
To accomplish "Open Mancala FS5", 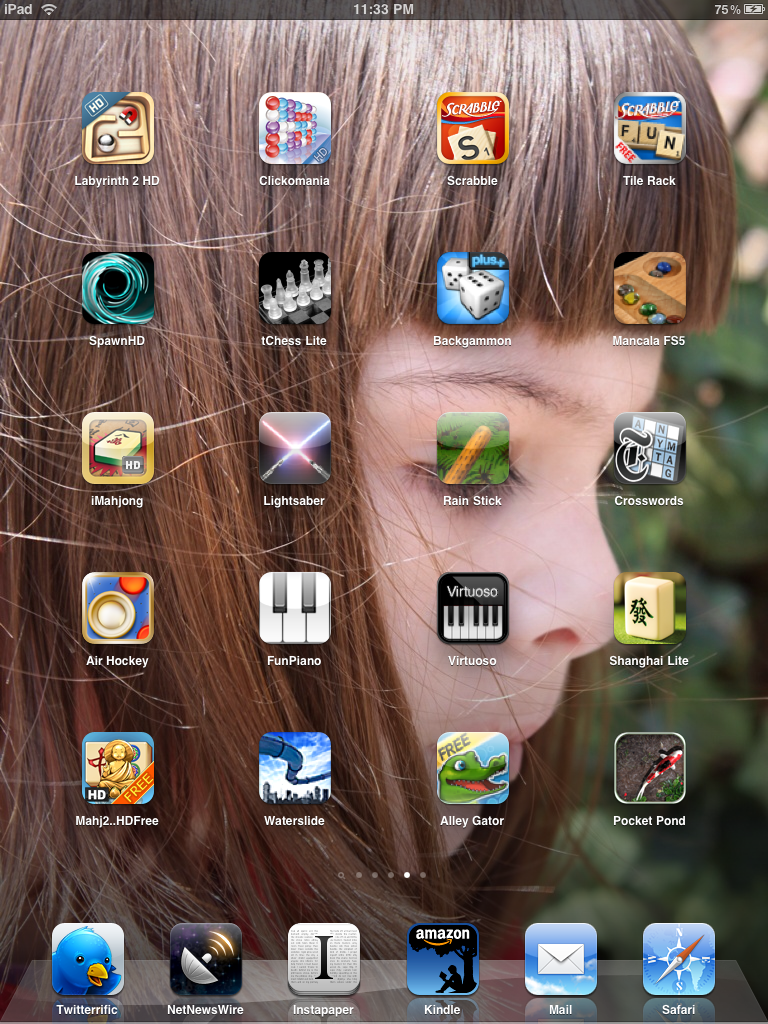I will pyautogui.click(x=649, y=288).
